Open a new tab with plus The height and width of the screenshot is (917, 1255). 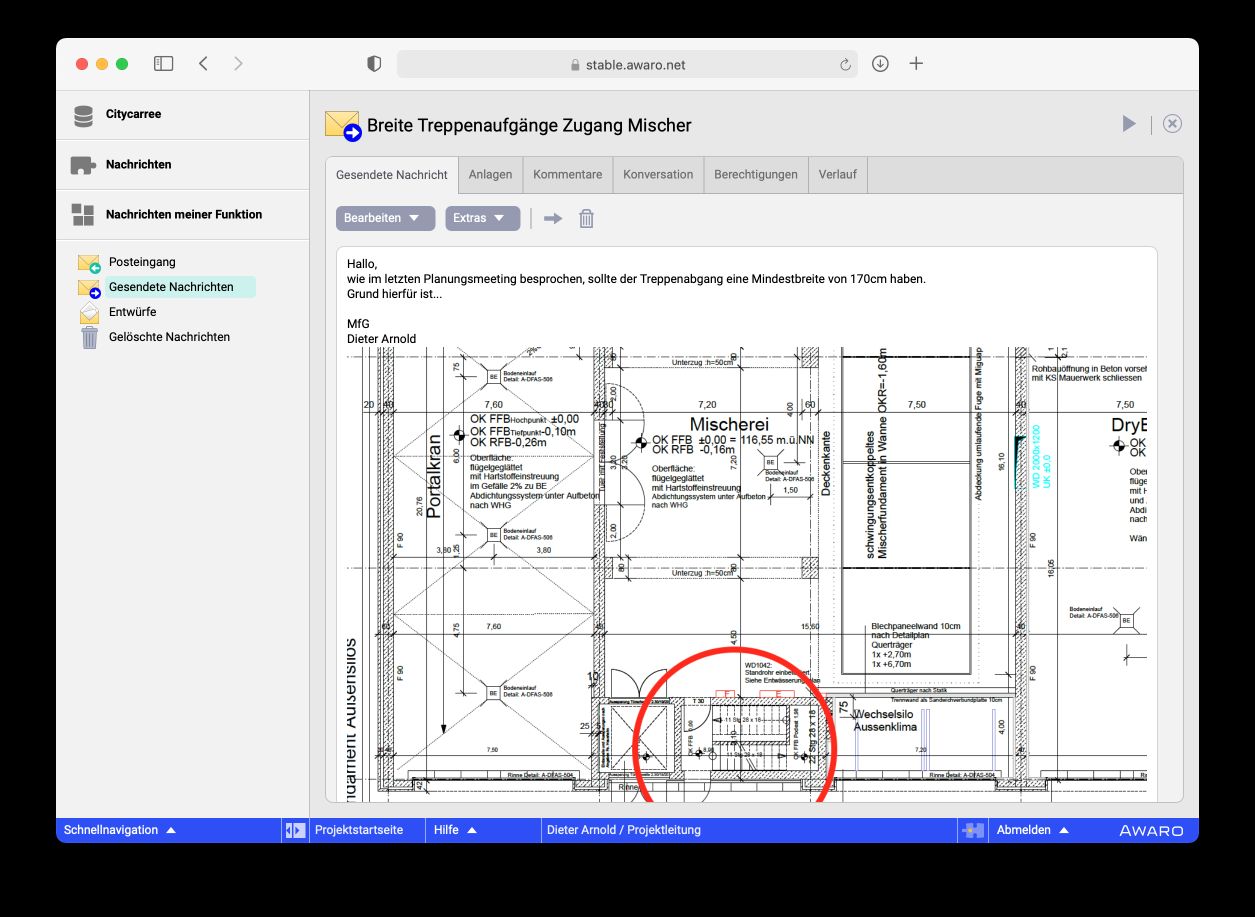tap(916, 64)
